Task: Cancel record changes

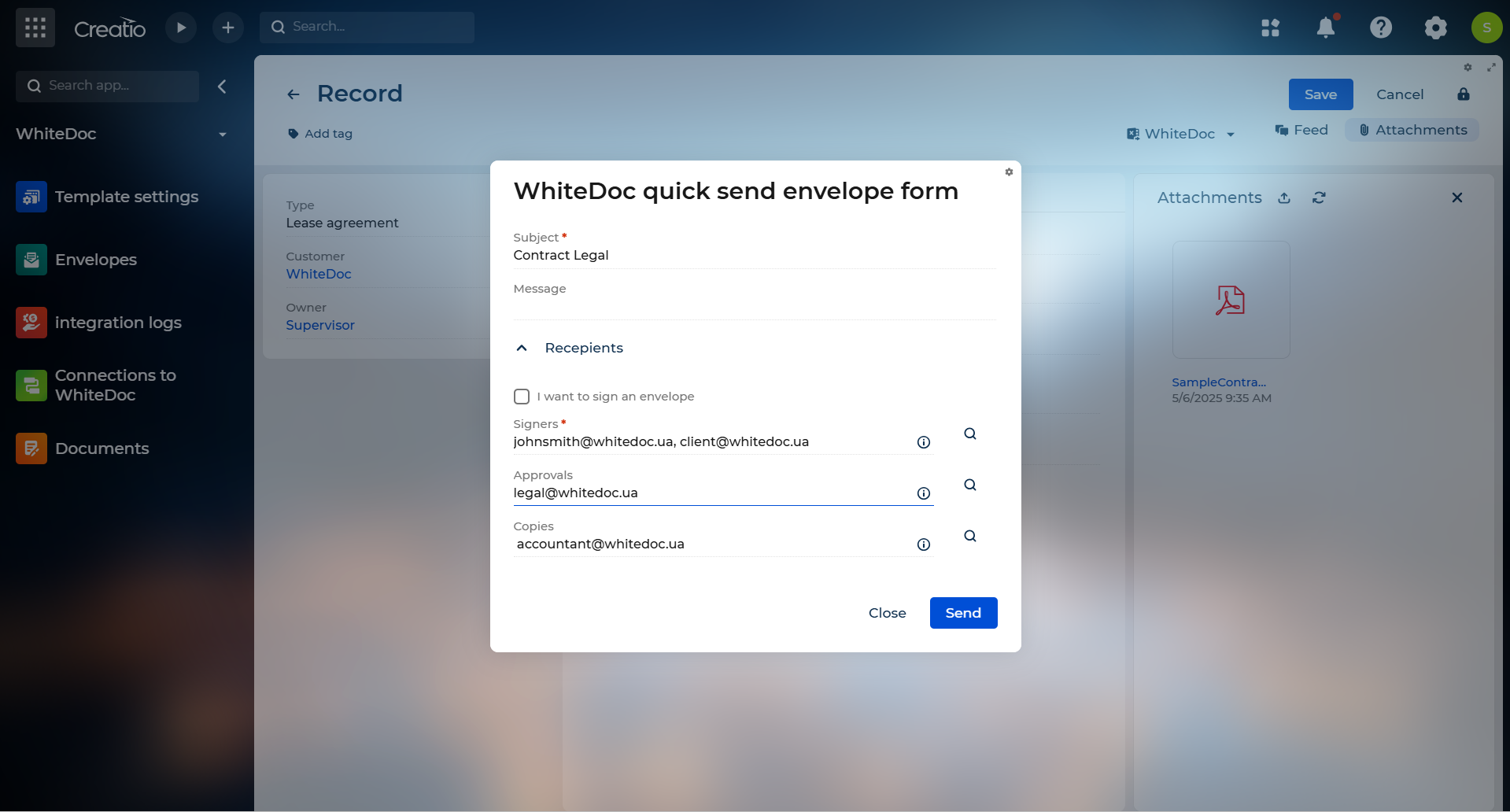Action: [x=1400, y=94]
